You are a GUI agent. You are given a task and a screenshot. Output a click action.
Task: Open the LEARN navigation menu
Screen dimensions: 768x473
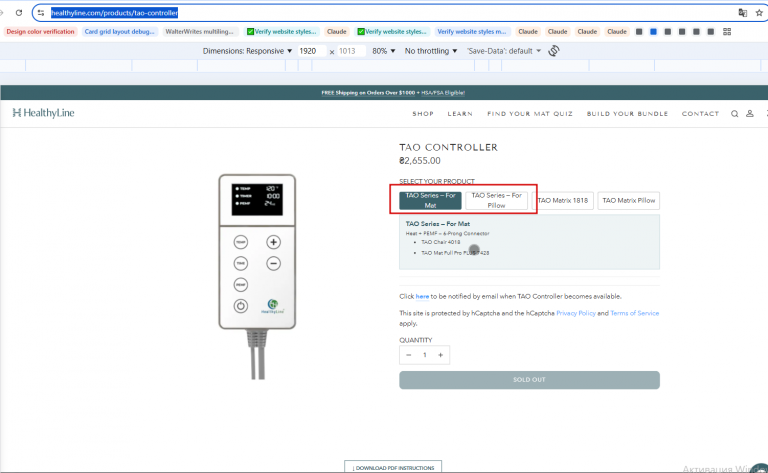[x=460, y=114]
